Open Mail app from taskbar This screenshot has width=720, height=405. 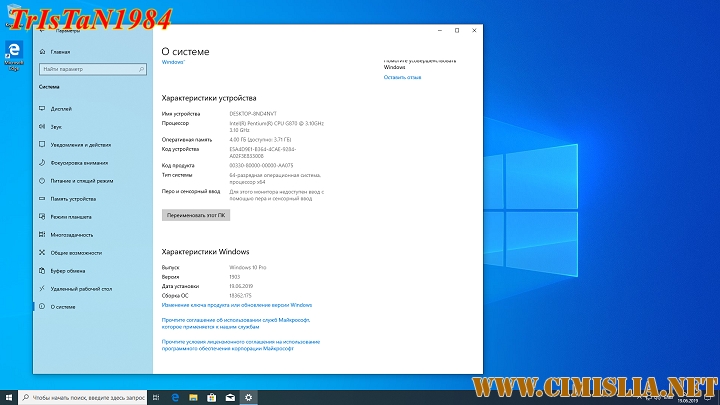(230, 398)
